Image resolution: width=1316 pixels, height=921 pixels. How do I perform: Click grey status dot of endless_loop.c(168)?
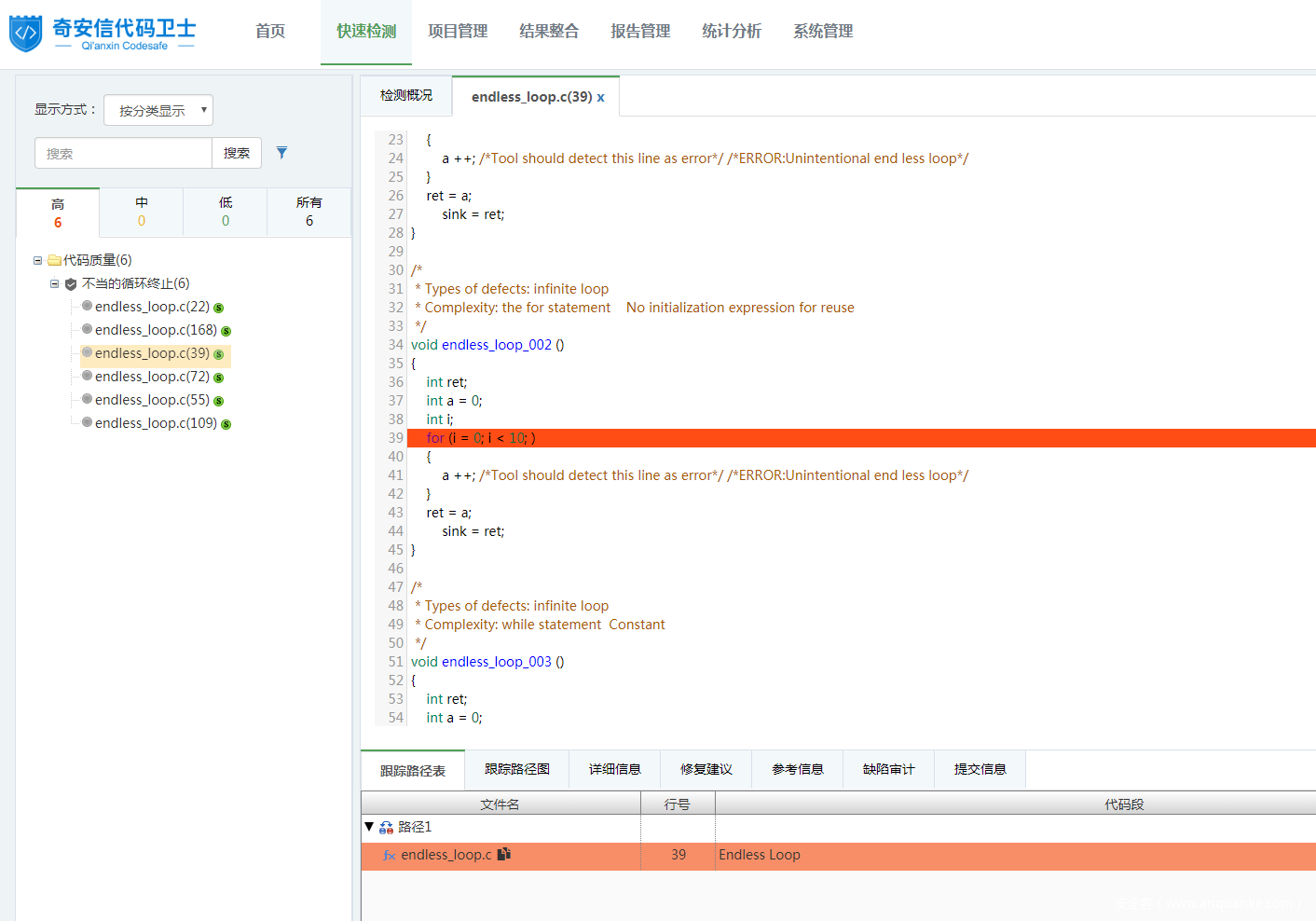[x=87, y=329]
